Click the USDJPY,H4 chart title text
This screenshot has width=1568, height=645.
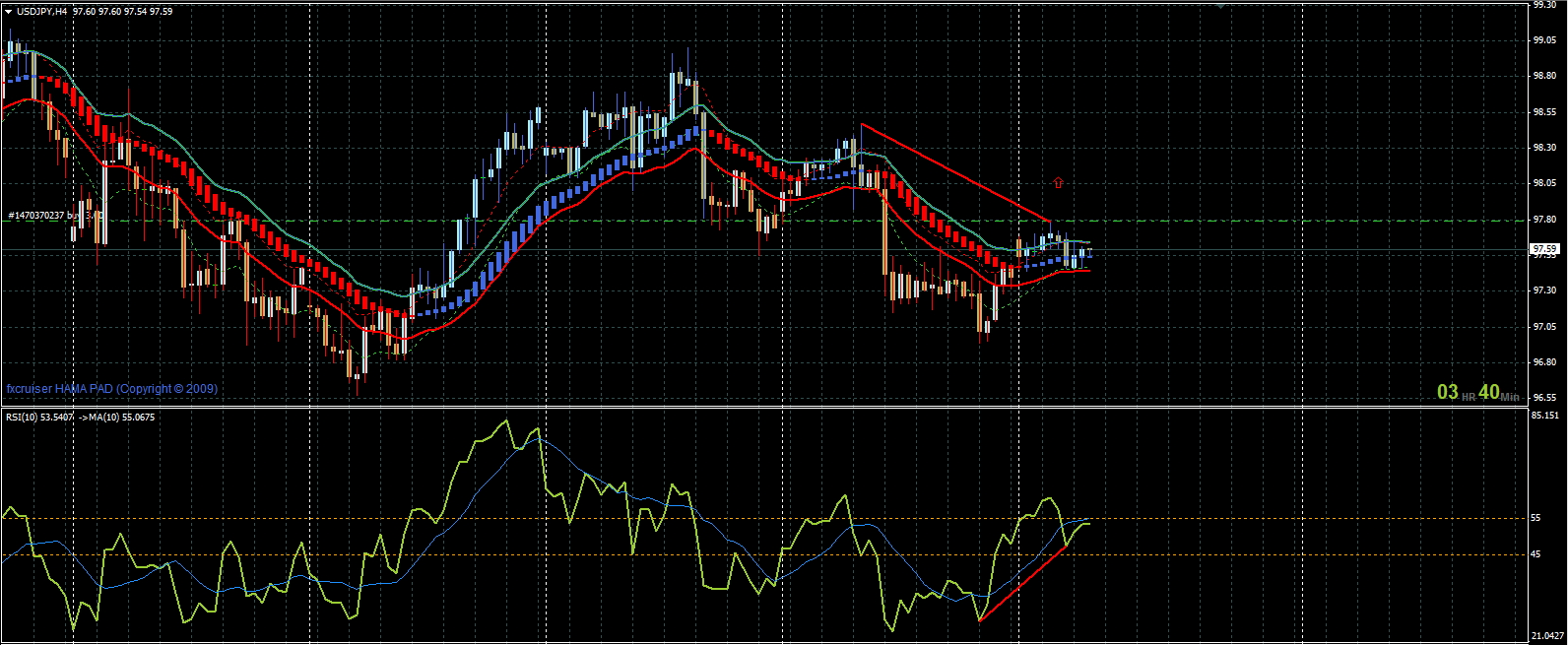coord(41,11)
